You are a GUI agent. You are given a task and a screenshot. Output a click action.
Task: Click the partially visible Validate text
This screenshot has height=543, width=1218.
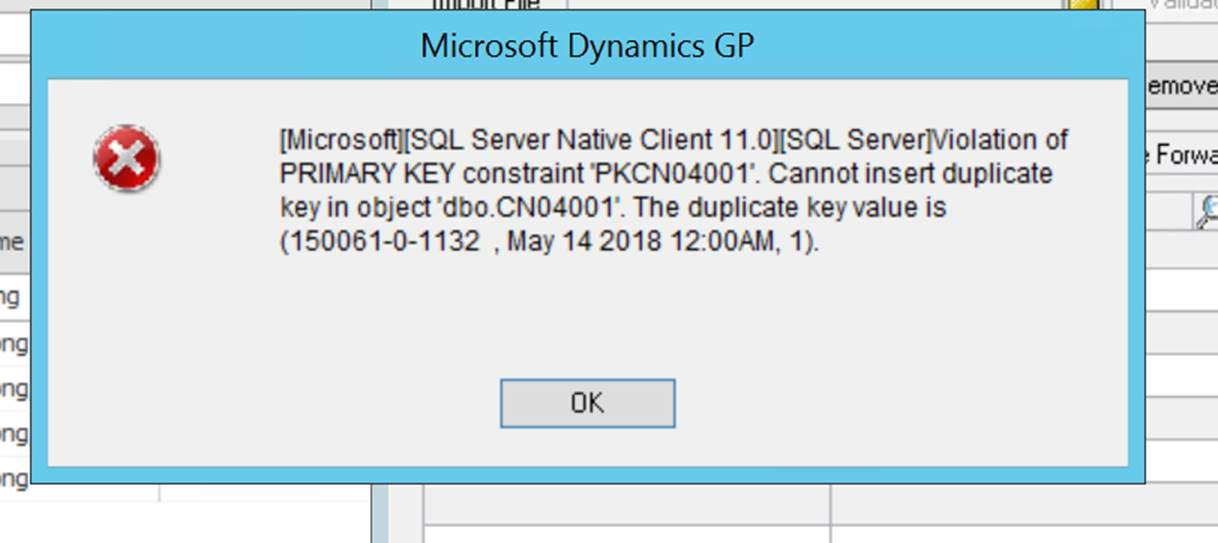click(x=1180, y=4)
